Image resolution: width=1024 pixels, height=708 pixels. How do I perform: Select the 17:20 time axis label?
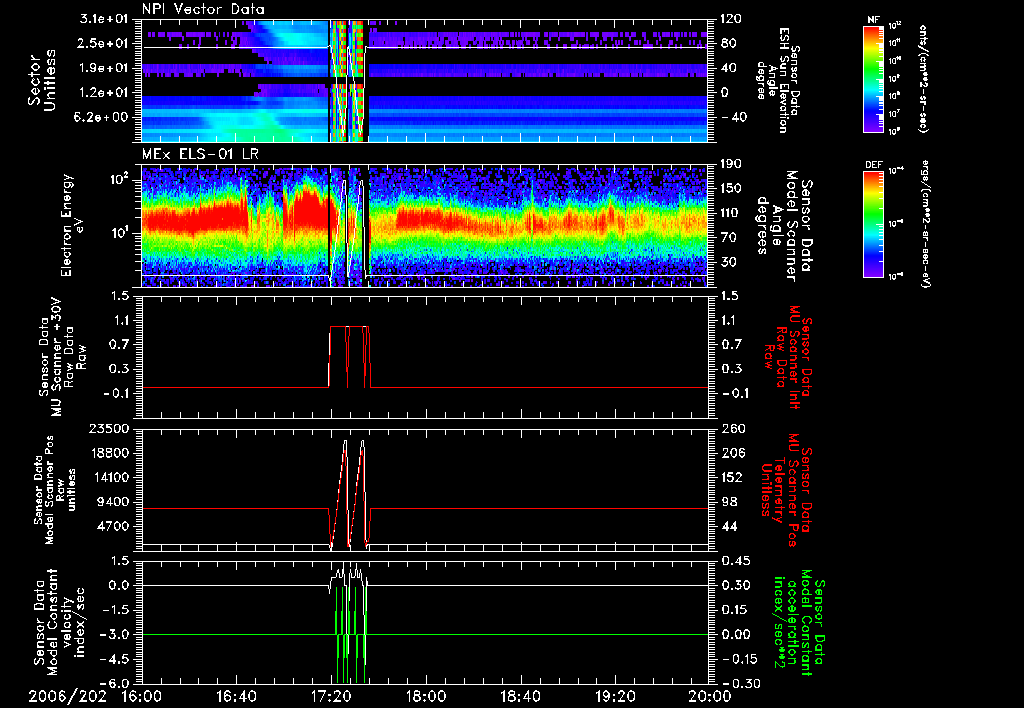(331, 695)
